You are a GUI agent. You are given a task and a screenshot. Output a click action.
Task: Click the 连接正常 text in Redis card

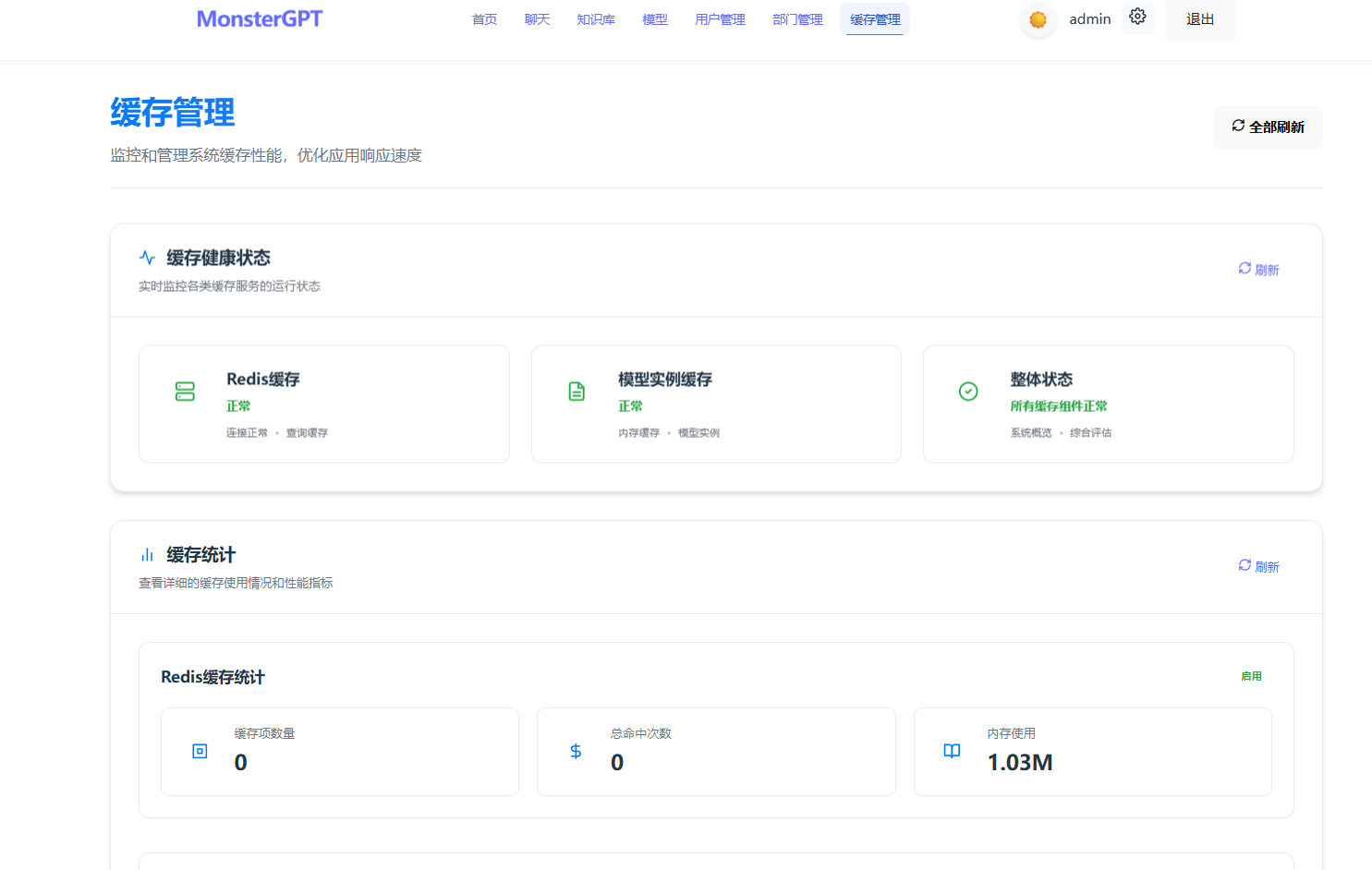[247, 433]
